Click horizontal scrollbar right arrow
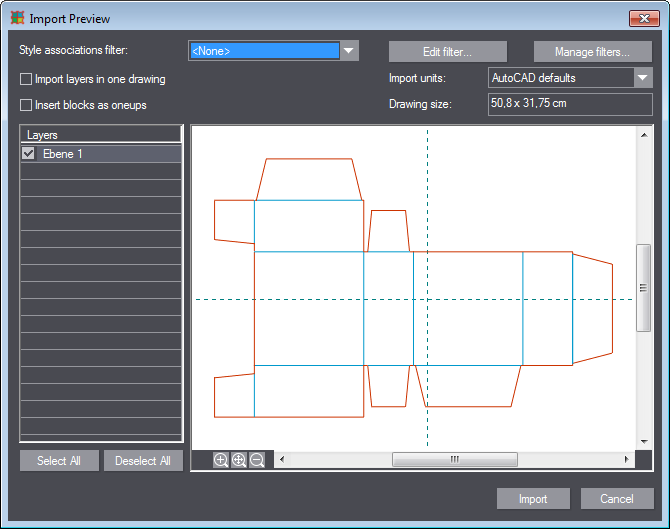This screenshot has height=529, width=670. (x=627, y=460)
